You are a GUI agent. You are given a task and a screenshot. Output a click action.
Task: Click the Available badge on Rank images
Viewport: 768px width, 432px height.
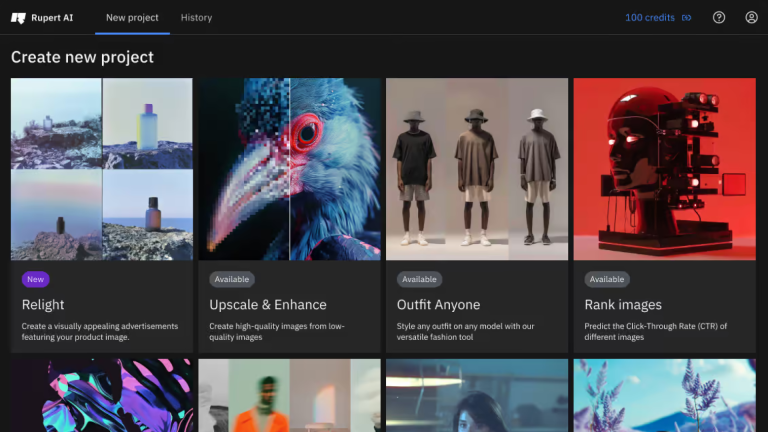pos(606,279)
